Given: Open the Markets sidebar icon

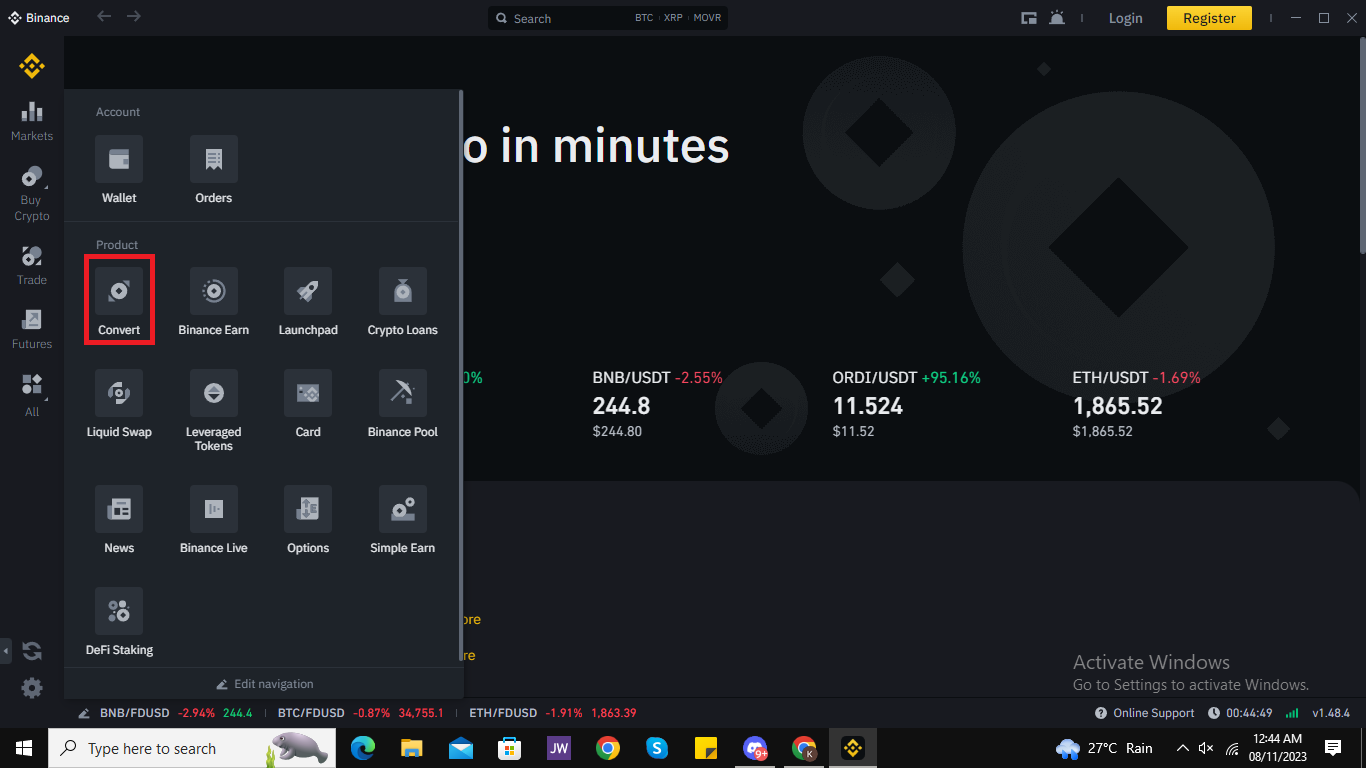Looking at the screenshot, I should pyautogui.click(x=32, y=122).
